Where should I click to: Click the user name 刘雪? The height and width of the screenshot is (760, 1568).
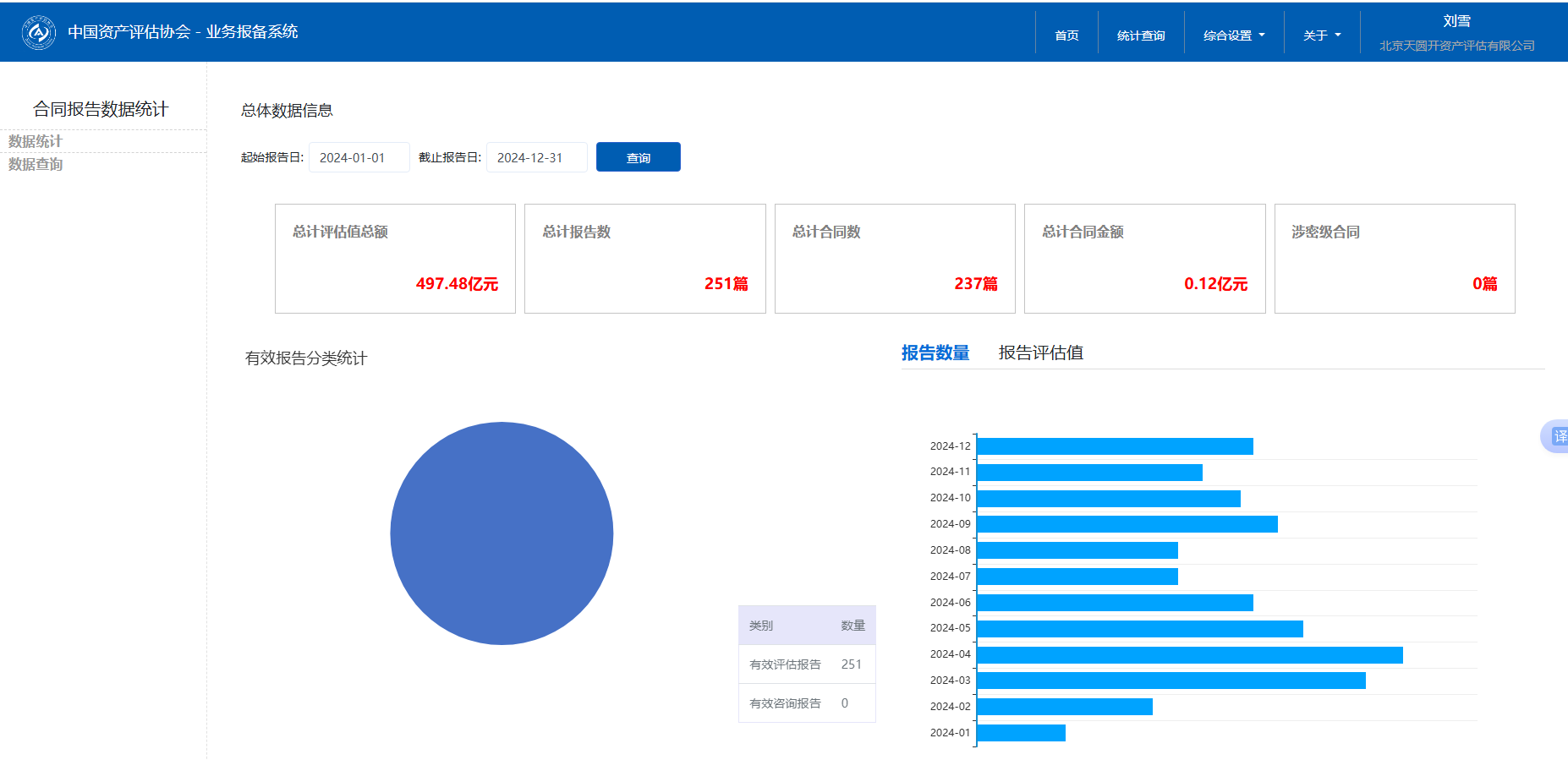tap(1456, 21)
